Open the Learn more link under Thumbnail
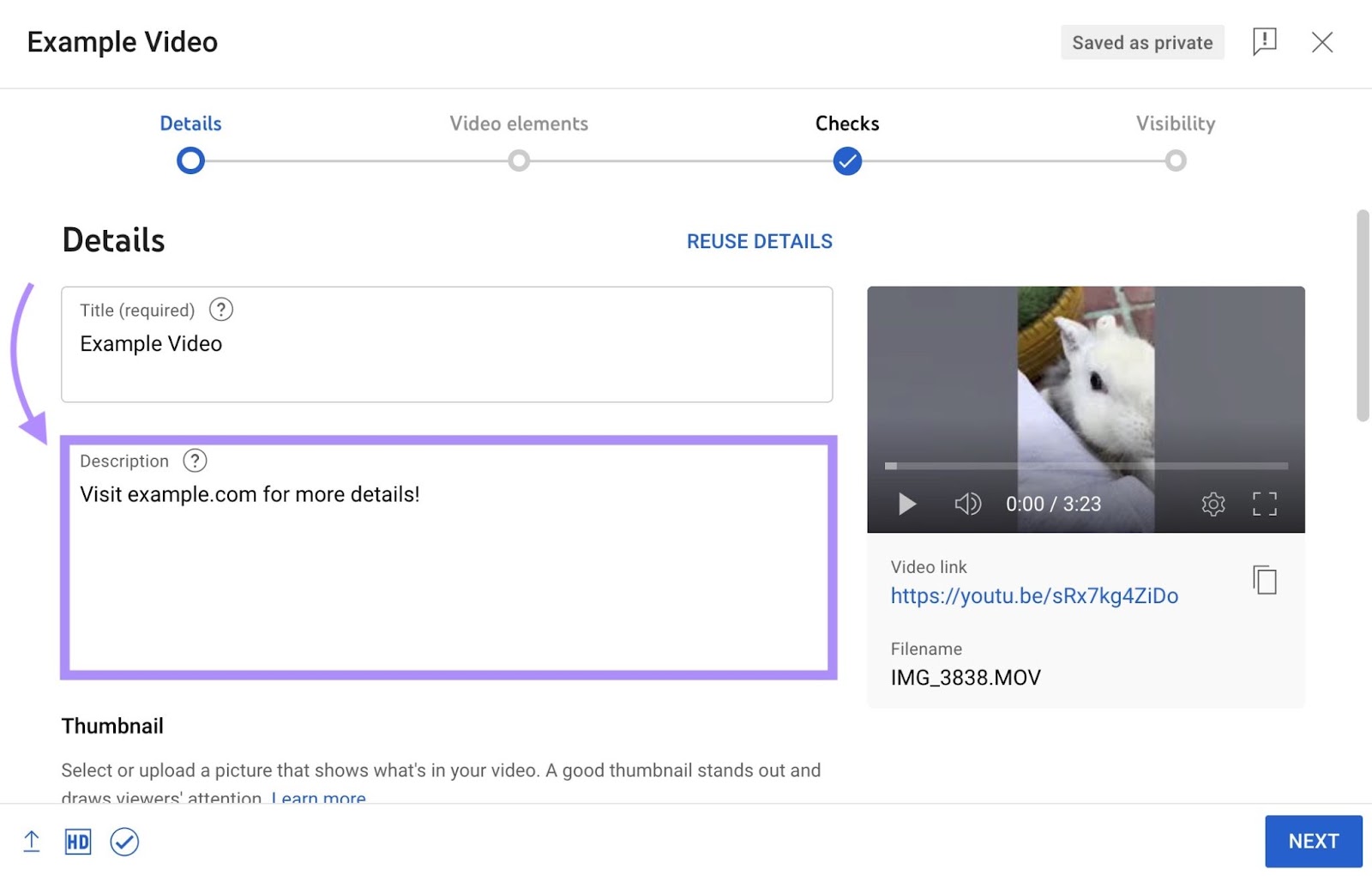Screen dimensions: 1372x876 [x=317, y=797]
